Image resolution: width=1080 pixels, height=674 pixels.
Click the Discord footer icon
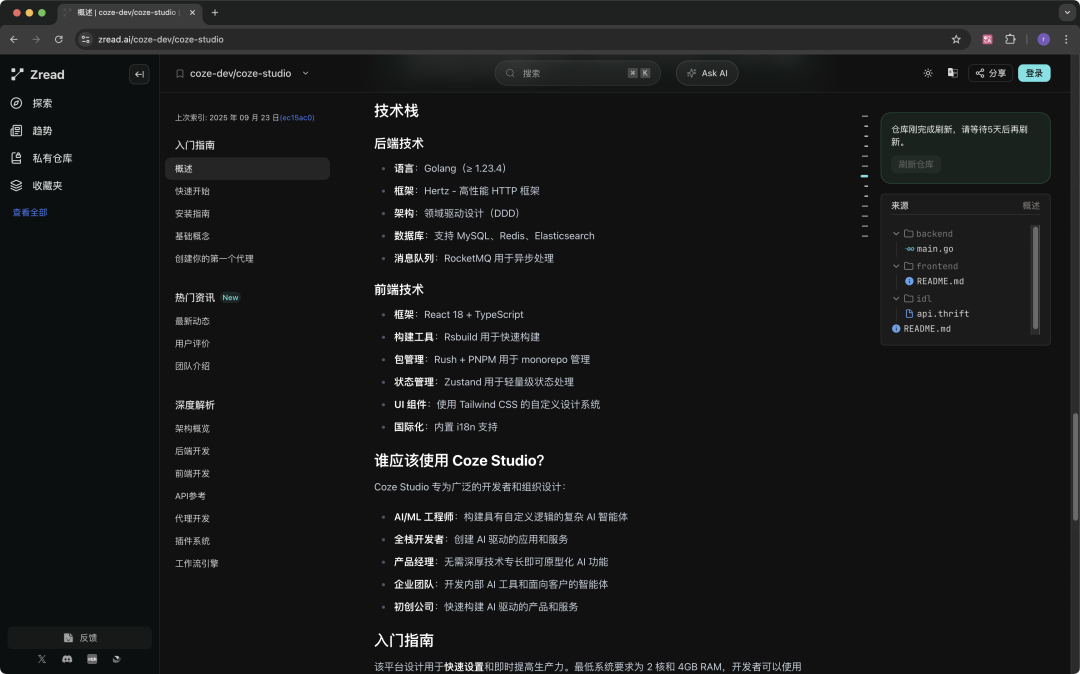67,659
